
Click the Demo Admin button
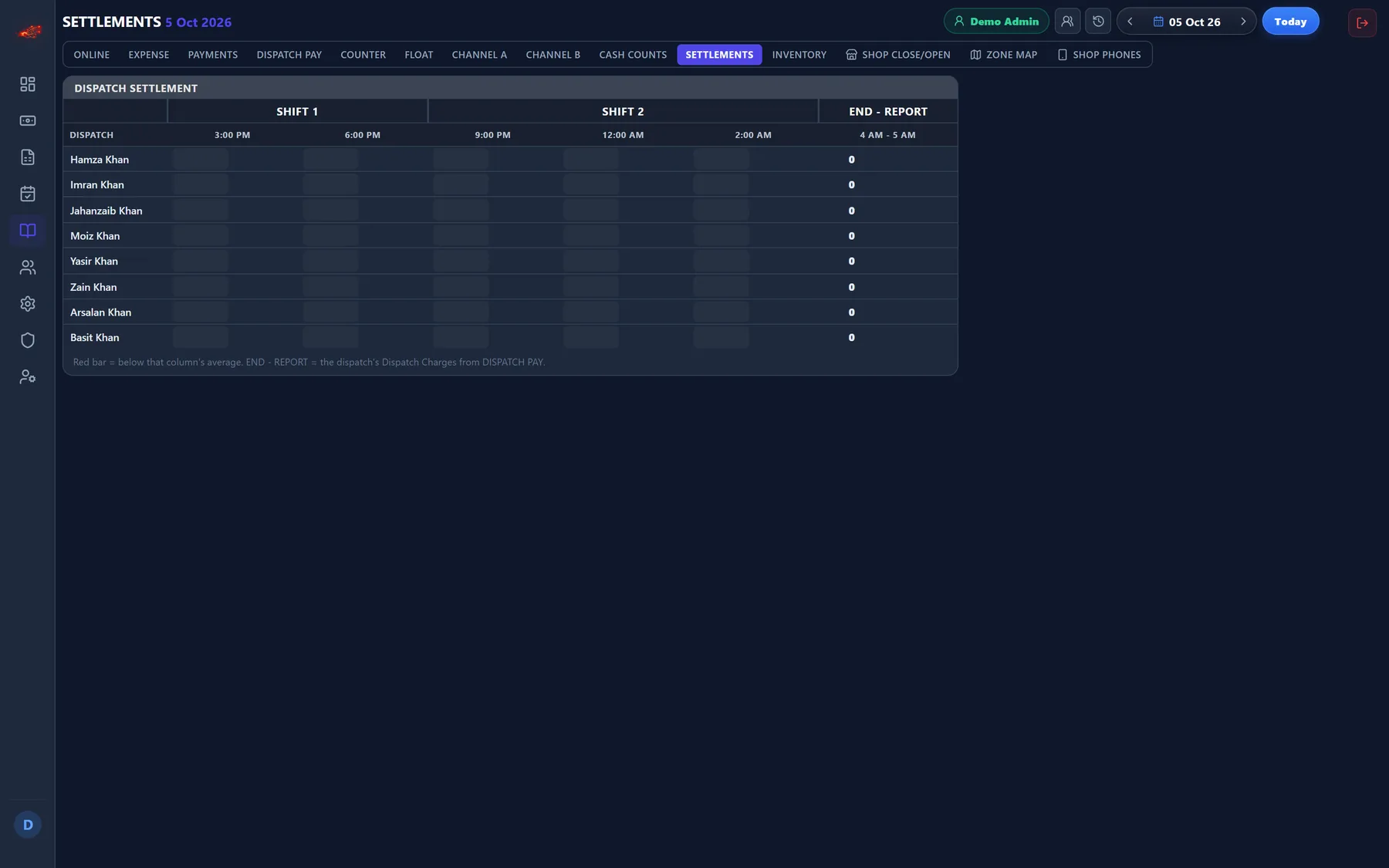pos(996,22)
